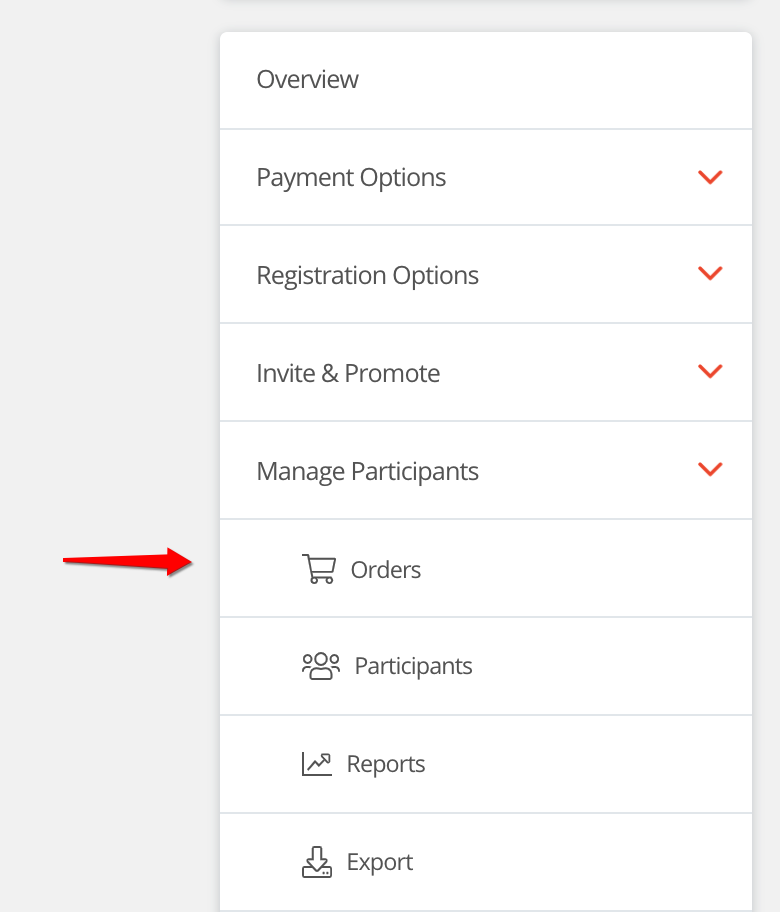The height and width of the screenshot is (912, 780).
Task: Click the white card edge above Overview
Action: coord(485,38)
